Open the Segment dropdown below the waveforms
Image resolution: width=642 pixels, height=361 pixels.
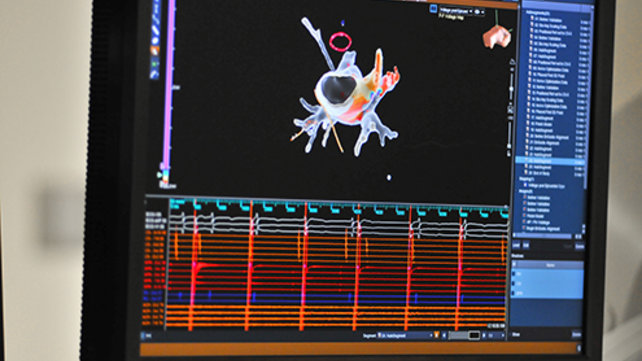[405, 336]
